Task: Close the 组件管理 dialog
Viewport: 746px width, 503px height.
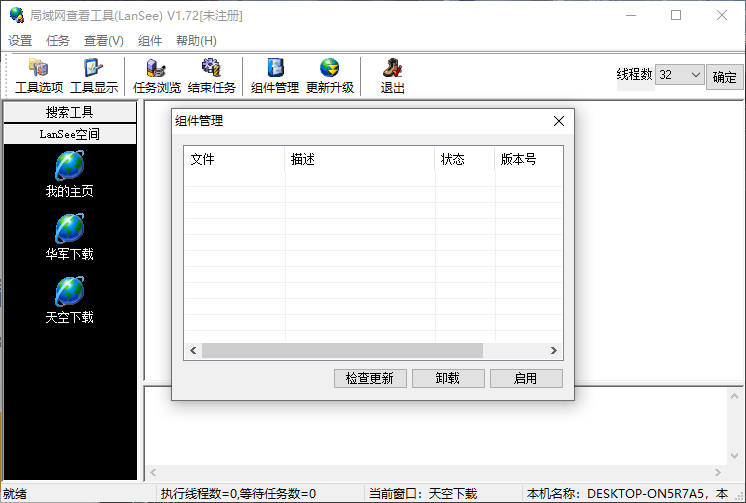Action: pyautogui.click(x=559, y=121)
